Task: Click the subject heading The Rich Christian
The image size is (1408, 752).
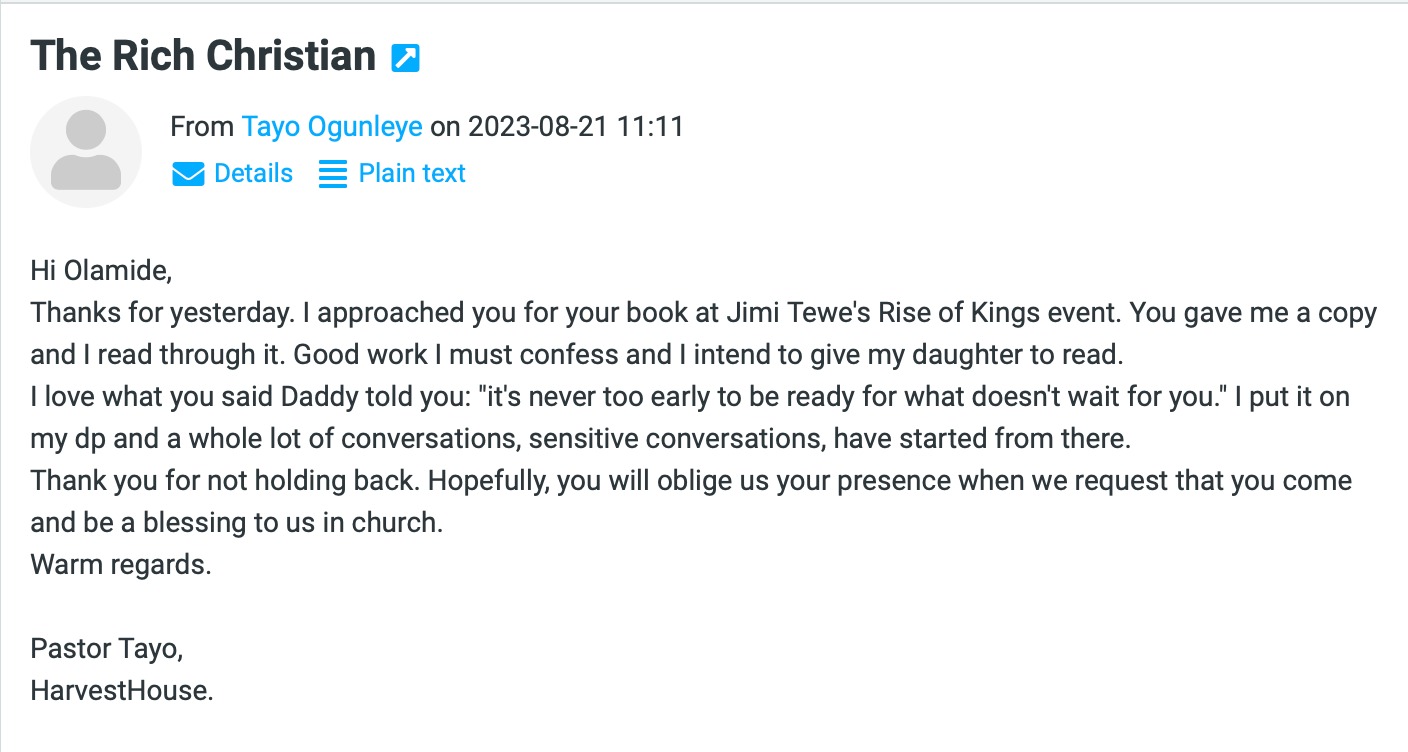Action: click(203, 56)
